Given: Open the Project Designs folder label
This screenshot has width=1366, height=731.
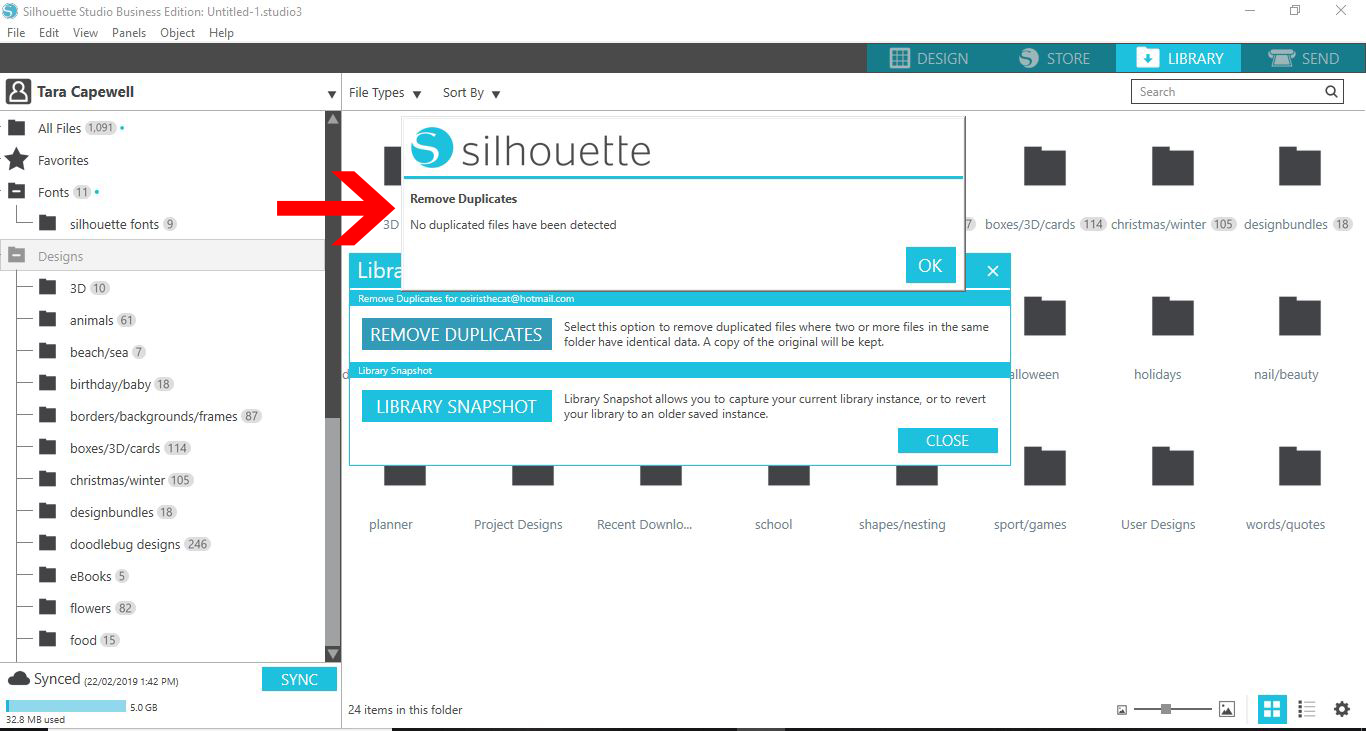Looking at the screenshot, I should 518,524.
